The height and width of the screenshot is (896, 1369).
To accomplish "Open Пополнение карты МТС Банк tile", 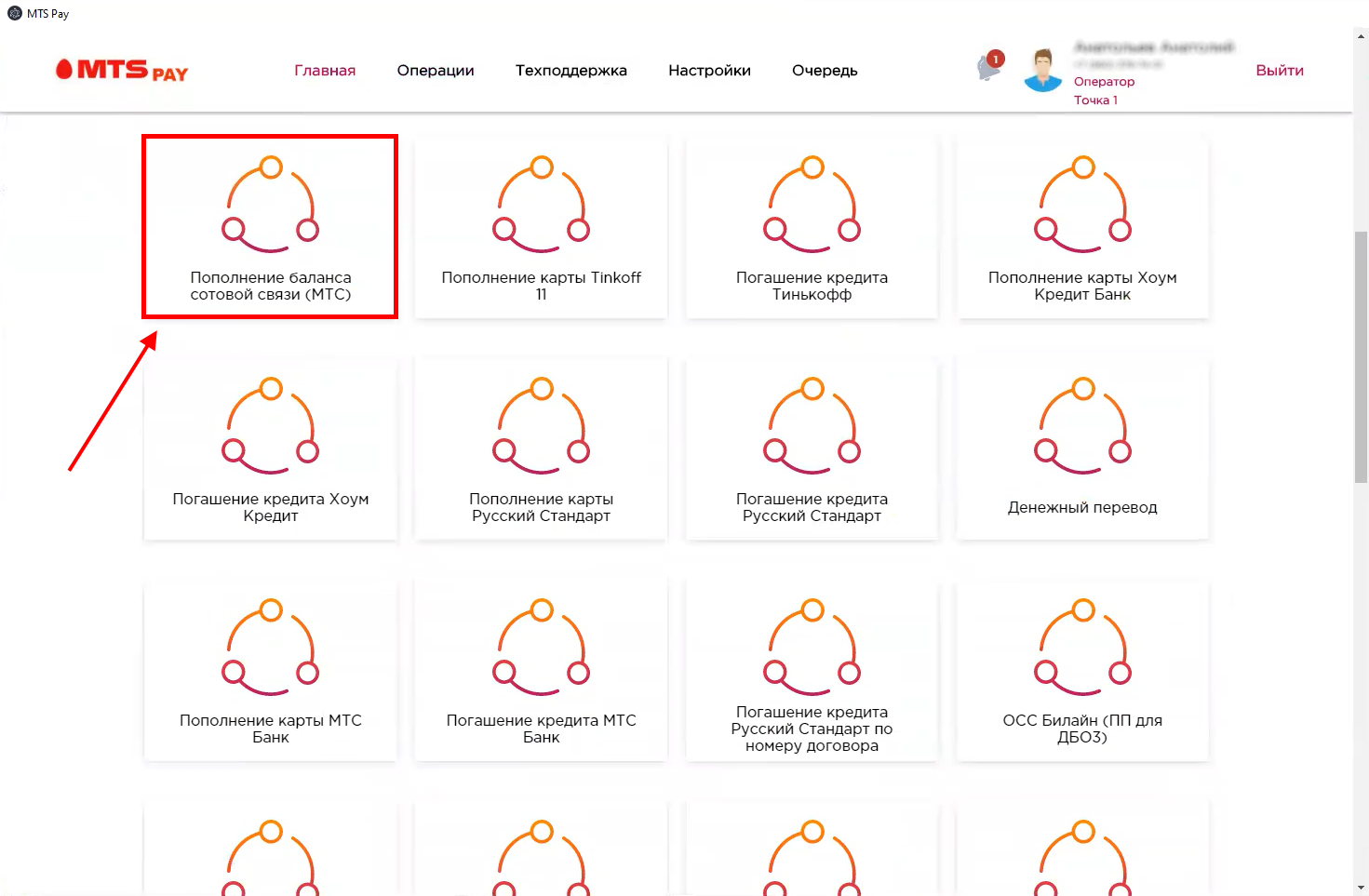I will (270, 669).
